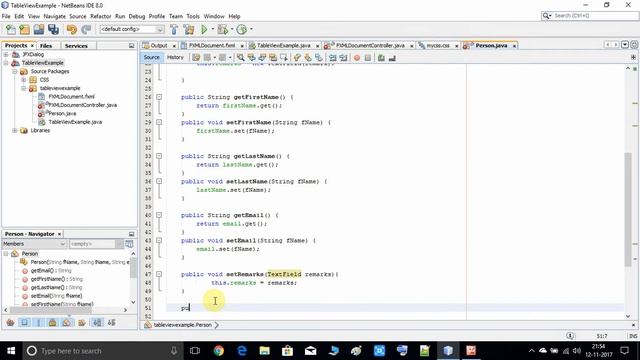Click the Show Inherited Members navigator icon

coord(11,322)
